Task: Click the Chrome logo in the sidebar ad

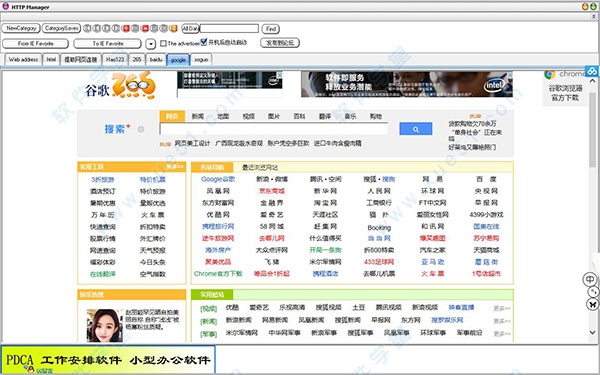Action: (x=549, y=74)
